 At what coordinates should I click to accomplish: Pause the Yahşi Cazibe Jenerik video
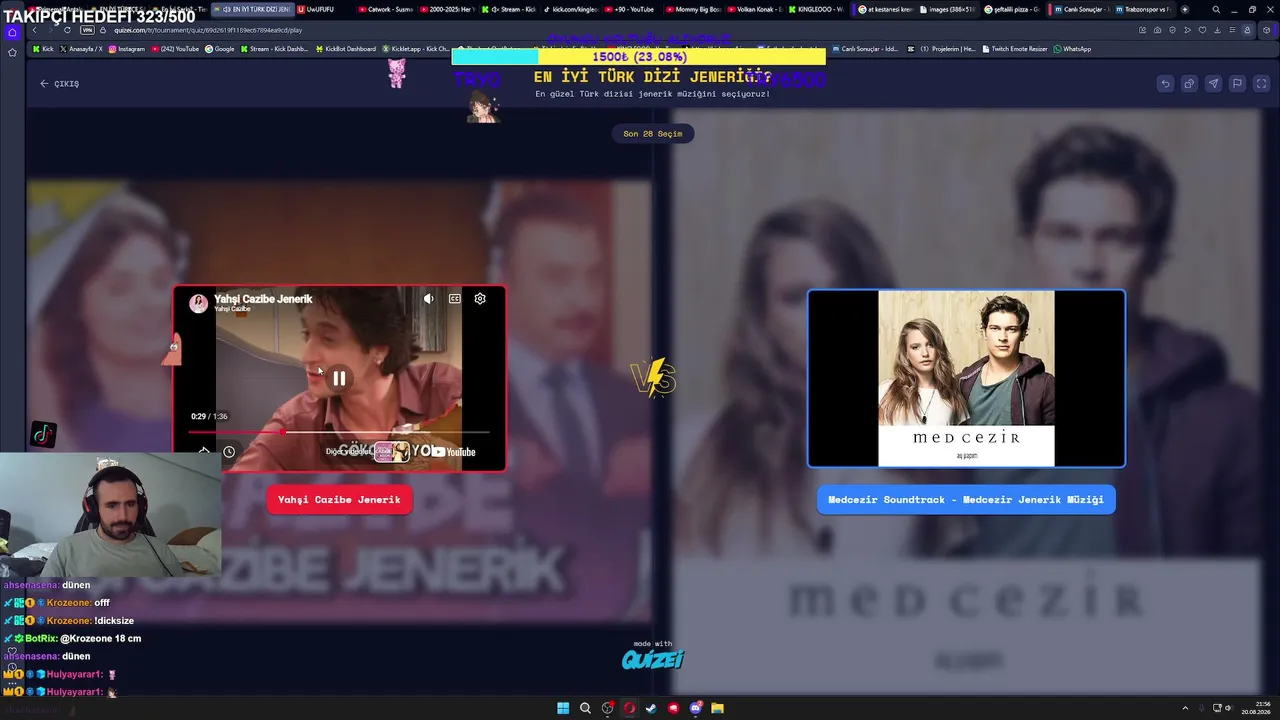coord(339,378)
